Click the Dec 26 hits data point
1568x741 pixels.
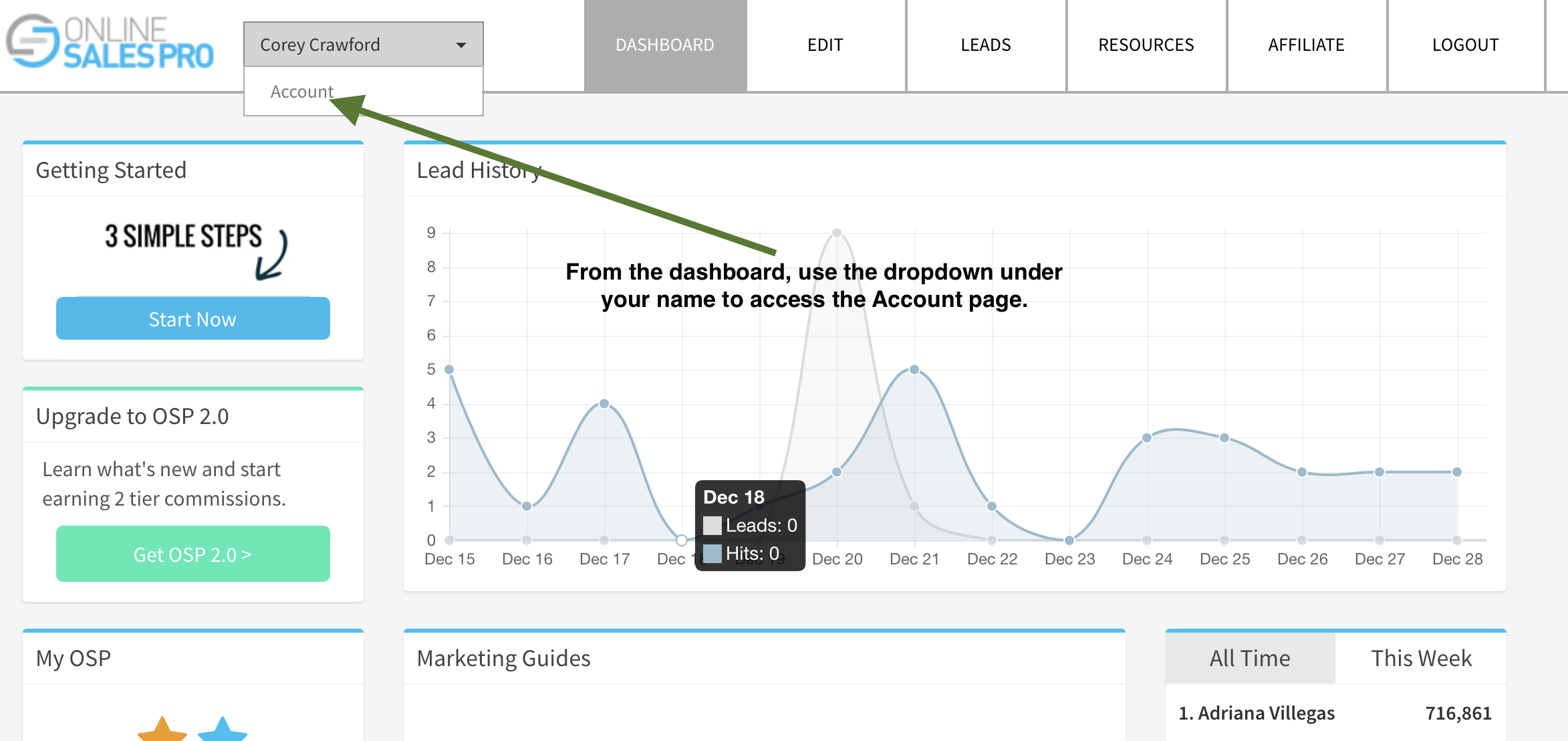pos(1302,471)
